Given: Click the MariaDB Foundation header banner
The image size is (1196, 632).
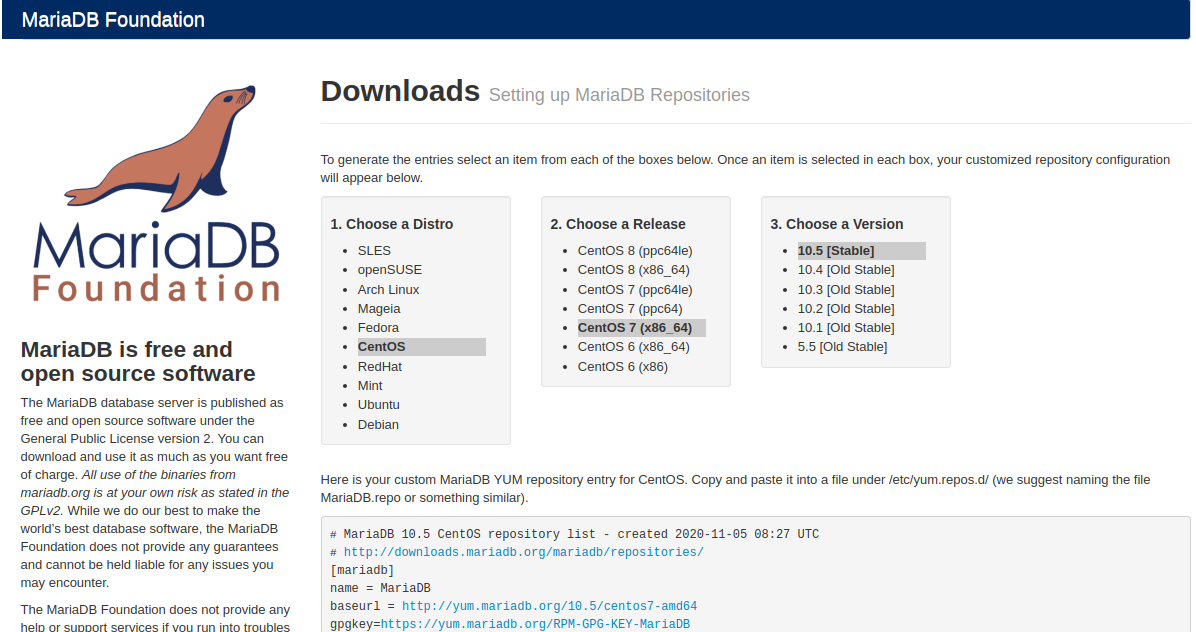Looking at the screenshot, I should click(113, 19).
